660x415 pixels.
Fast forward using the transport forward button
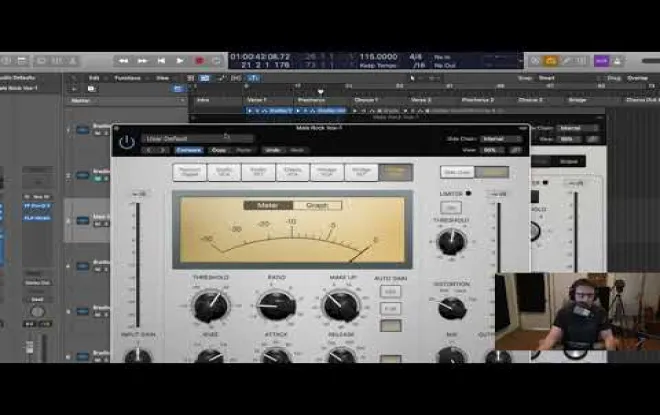(x=142, y=61)
